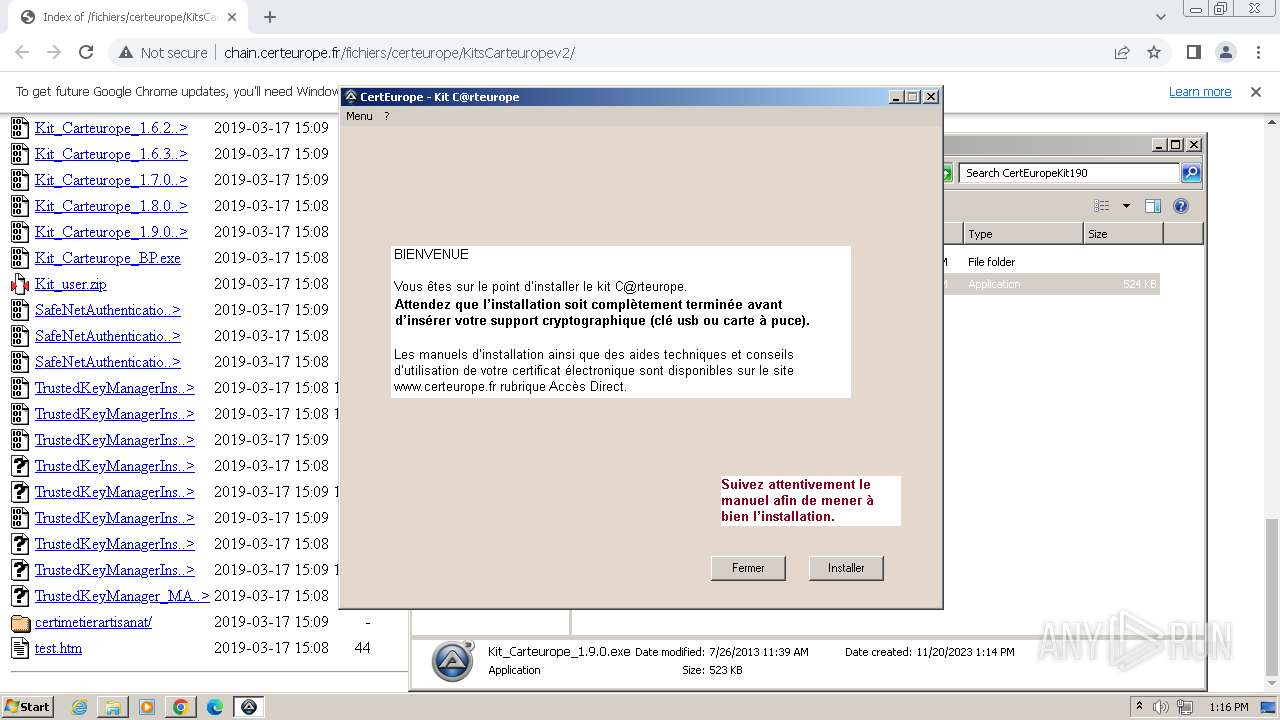Click the Search CertEuropeKit190 field in Explorer
The image size is (1280, 720).
coord(1069,173)
